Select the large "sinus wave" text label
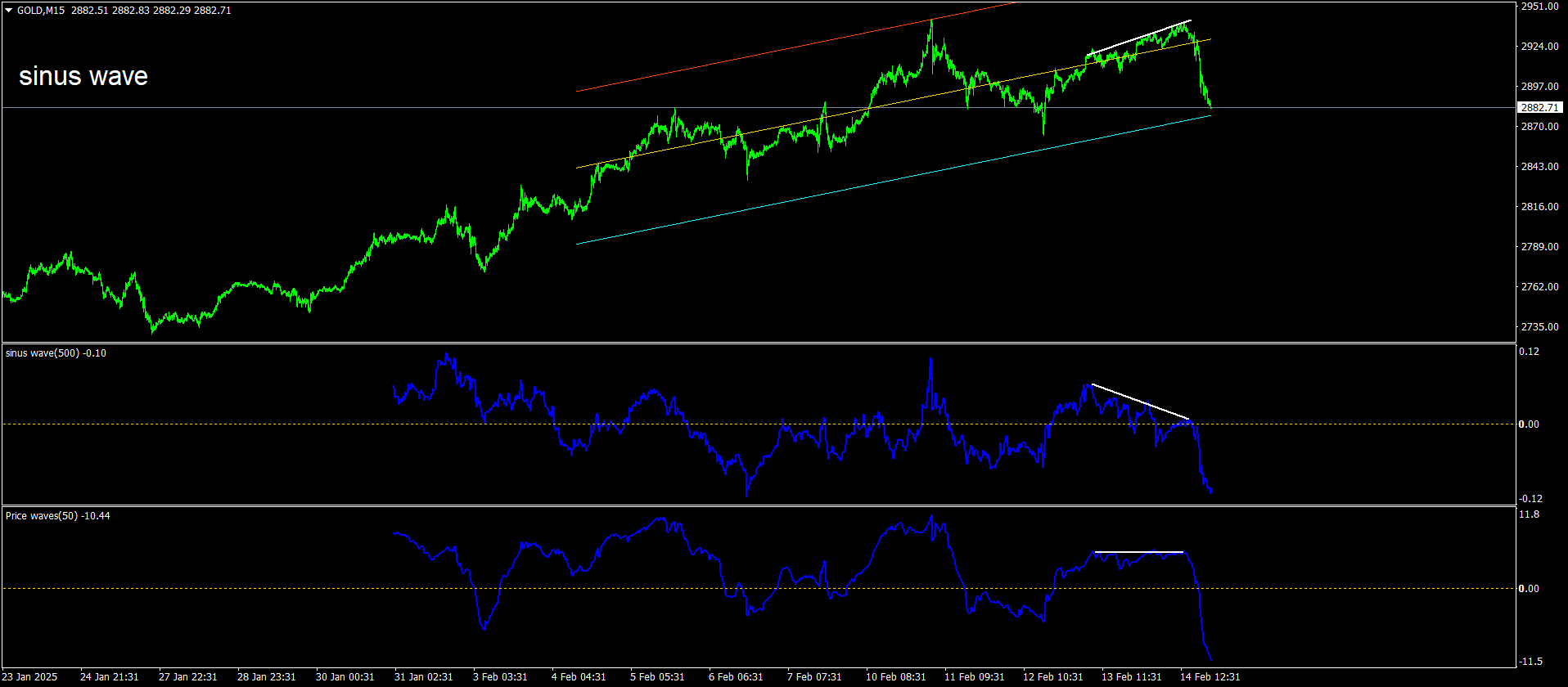The image size is (1568, 687). (x=83, y=76)
